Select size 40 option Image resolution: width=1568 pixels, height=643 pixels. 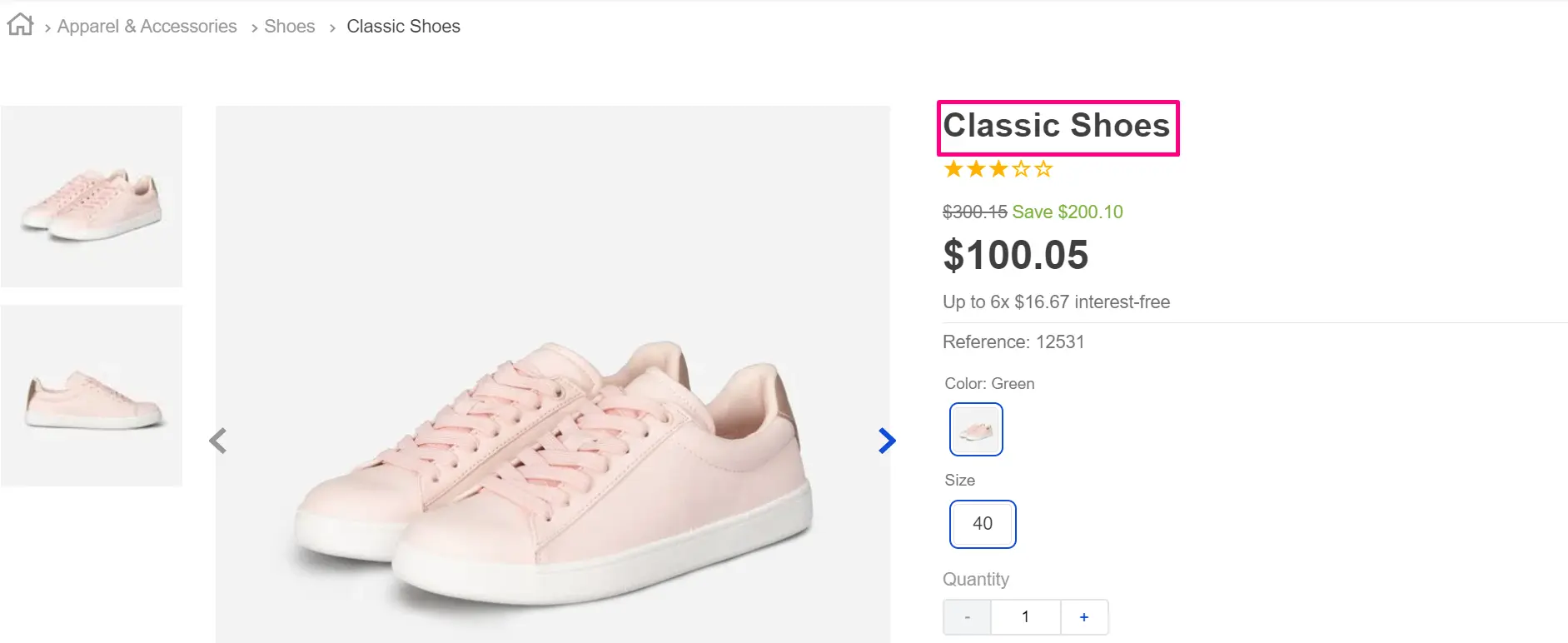(983, 524)
